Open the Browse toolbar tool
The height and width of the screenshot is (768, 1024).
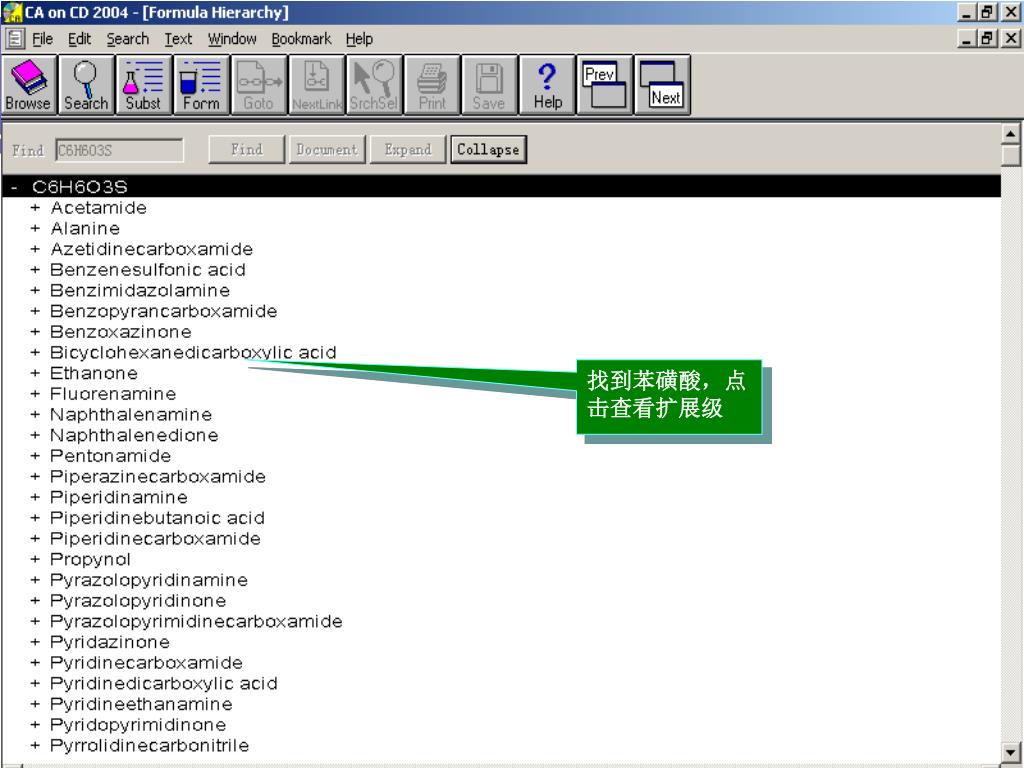tap(28, 86)
